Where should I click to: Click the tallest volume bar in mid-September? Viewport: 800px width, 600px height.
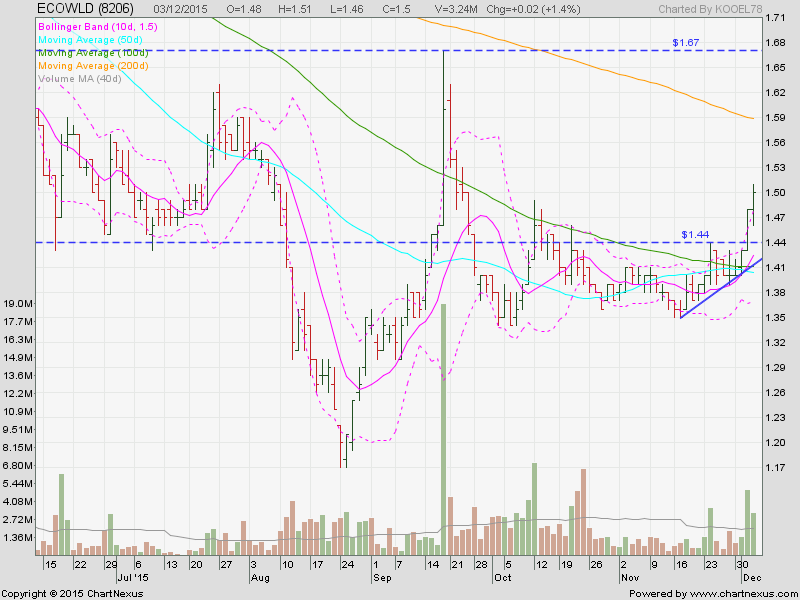(x=443, y=430)
